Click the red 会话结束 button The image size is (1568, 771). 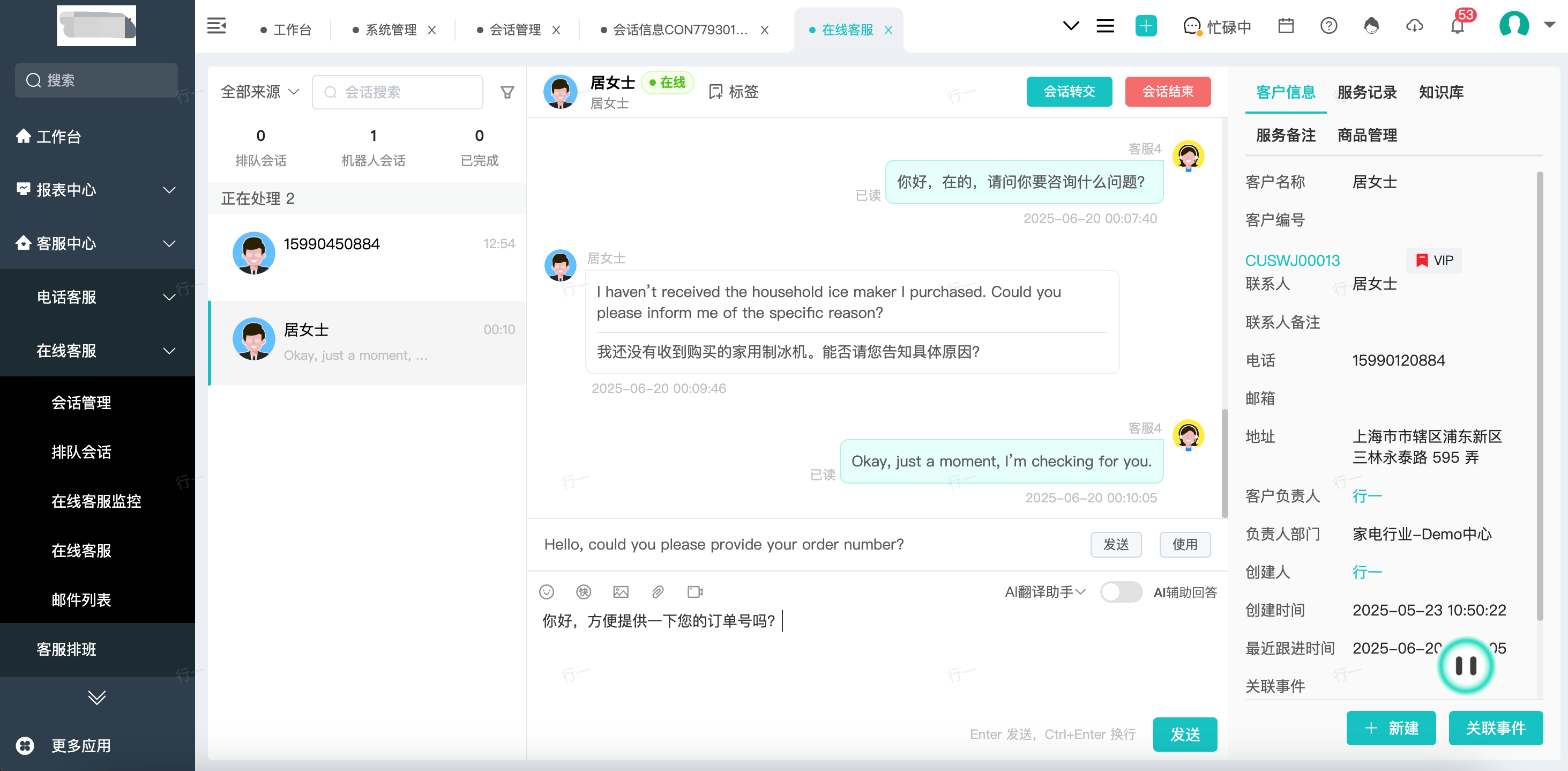click(1168, 91)
